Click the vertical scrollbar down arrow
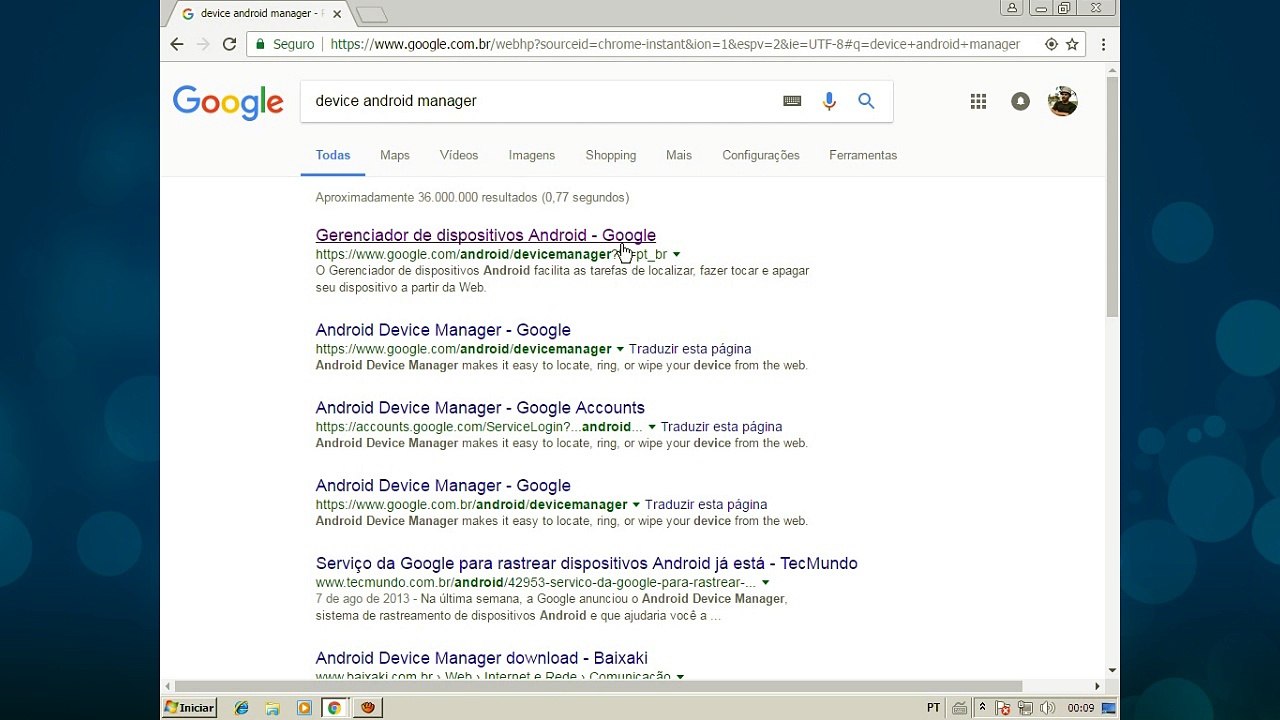 tap(1112, 671)
